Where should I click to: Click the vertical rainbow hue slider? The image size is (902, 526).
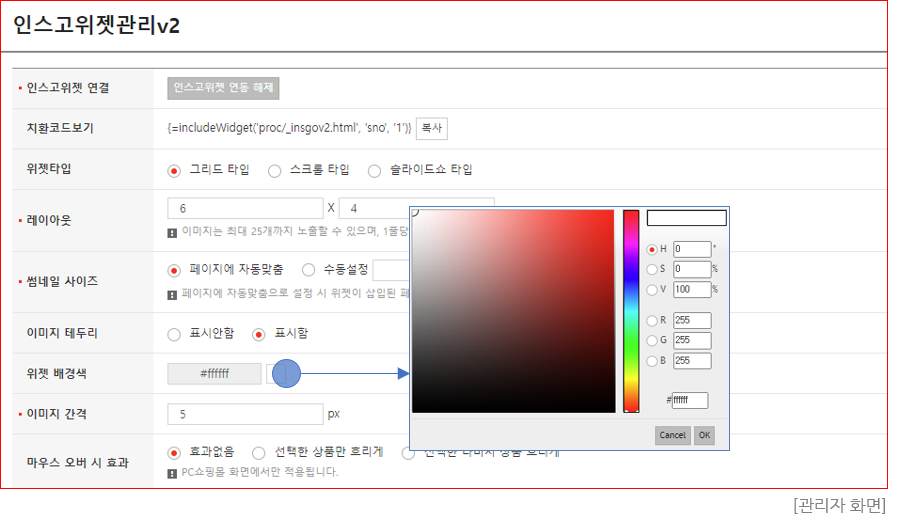coord(631,310)
